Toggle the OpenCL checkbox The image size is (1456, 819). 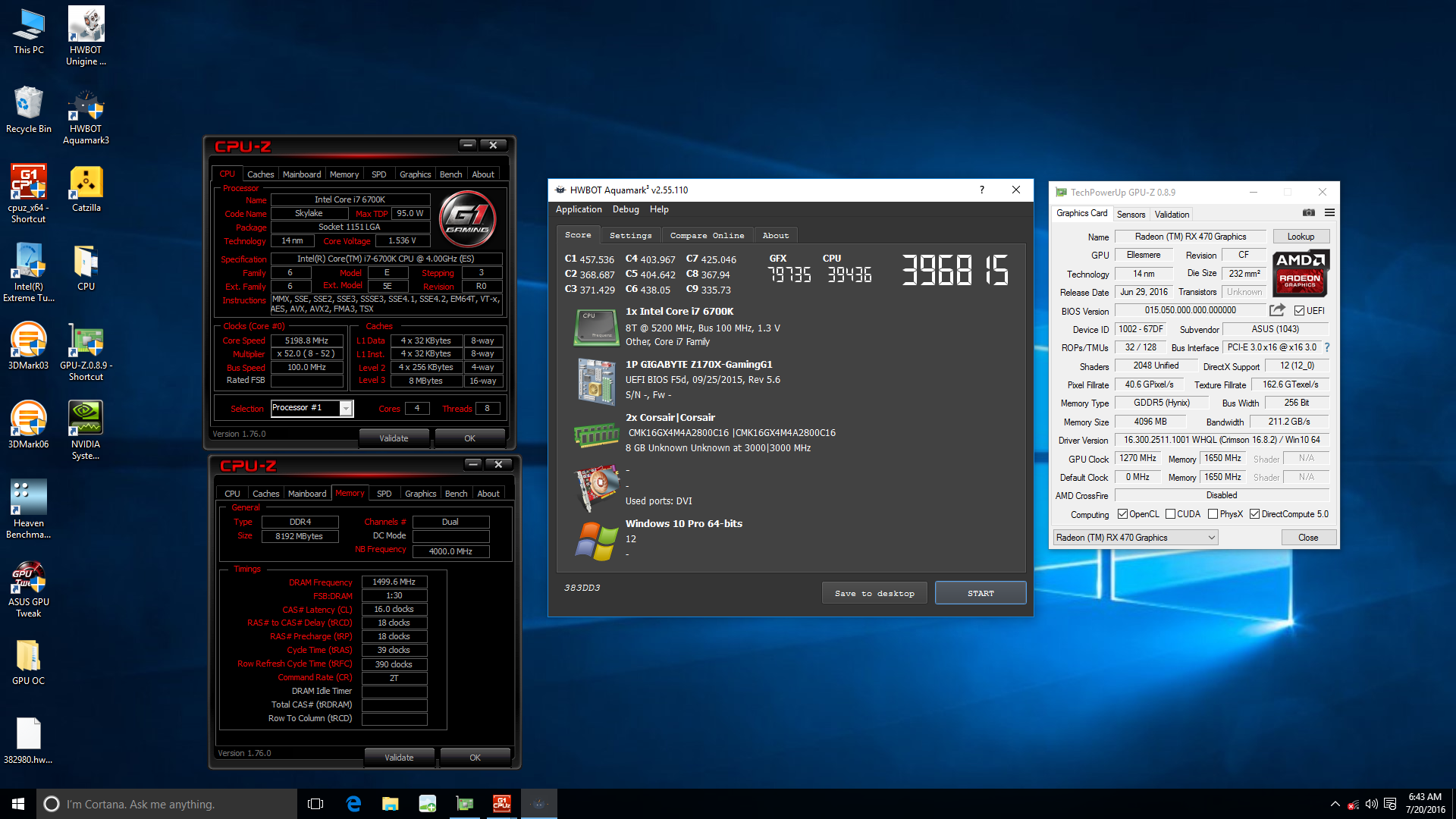[x=1122, y=514]
